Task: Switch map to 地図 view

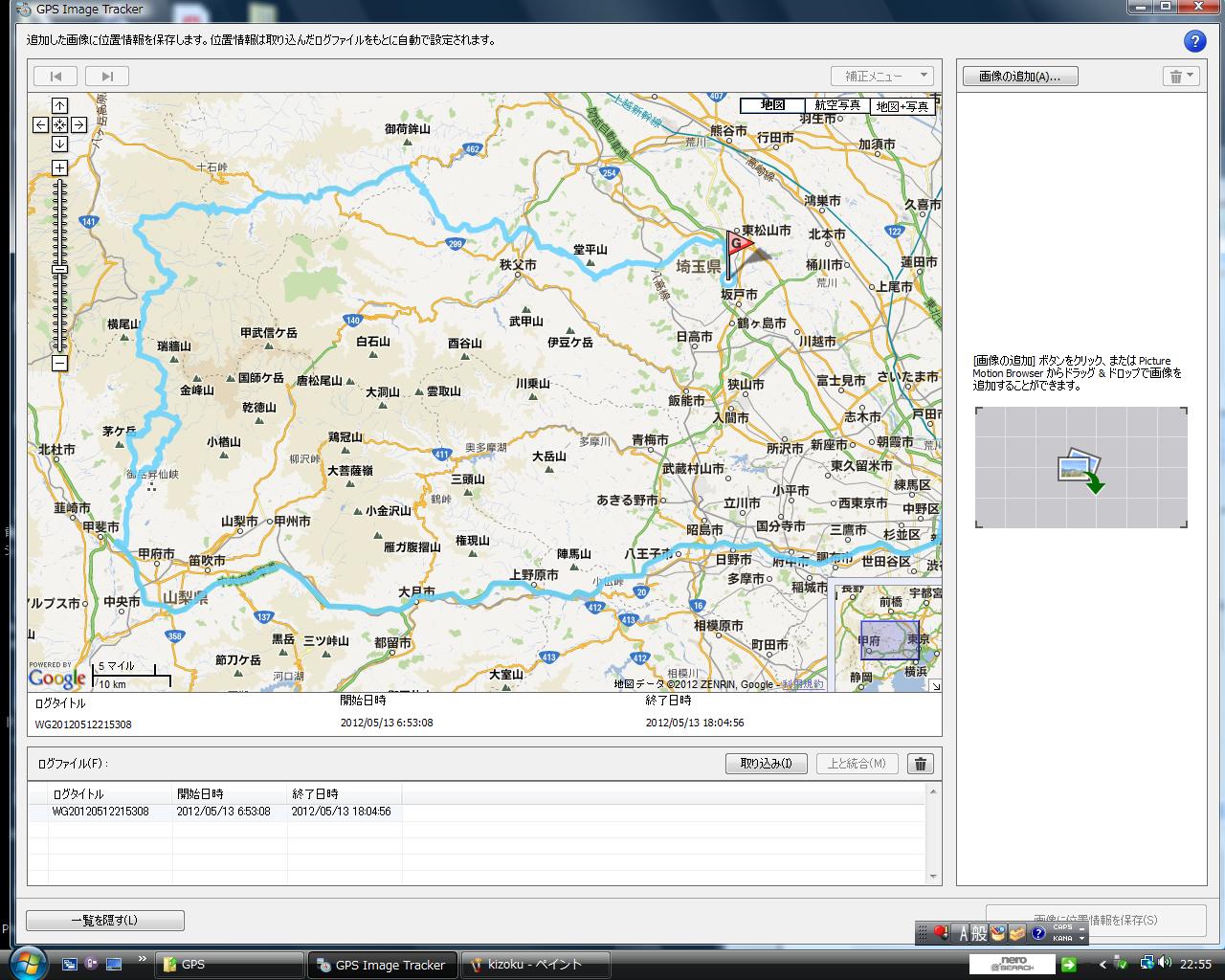Action: click(772, 105)
